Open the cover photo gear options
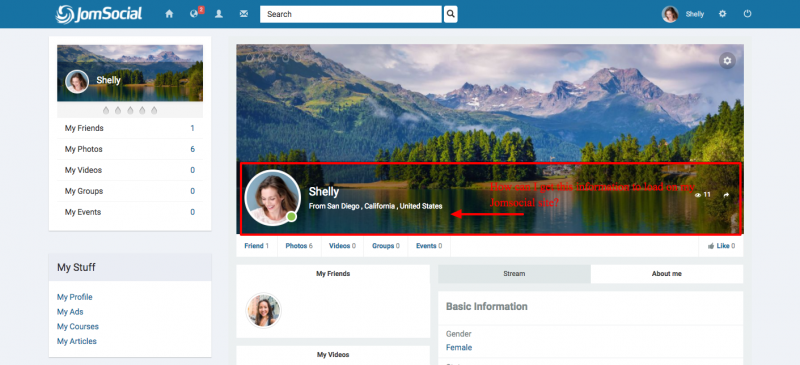Screen dimensions: 800x365 pos(728,60)
